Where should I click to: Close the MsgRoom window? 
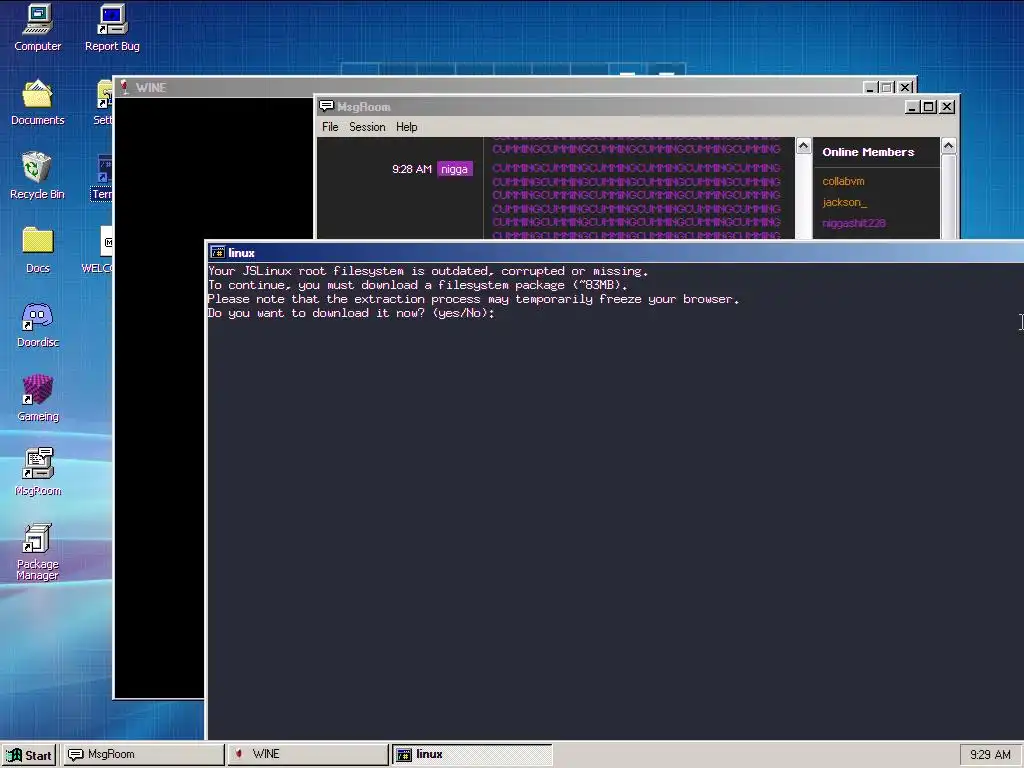point(947,107)
